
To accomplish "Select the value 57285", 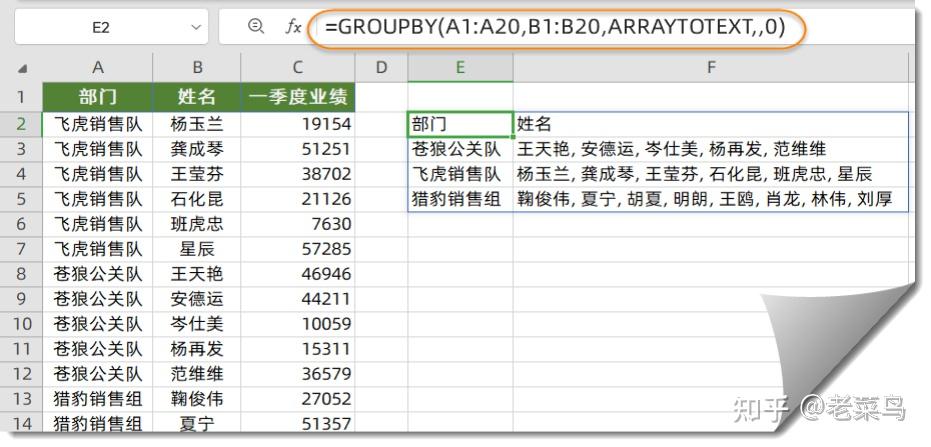I will [x=298, y=249].
